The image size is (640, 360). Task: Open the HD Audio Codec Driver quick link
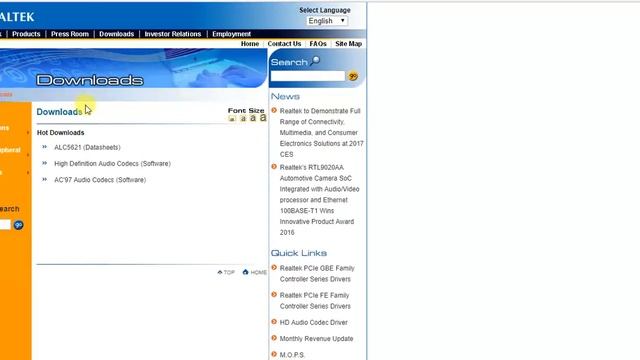point(313,322)
